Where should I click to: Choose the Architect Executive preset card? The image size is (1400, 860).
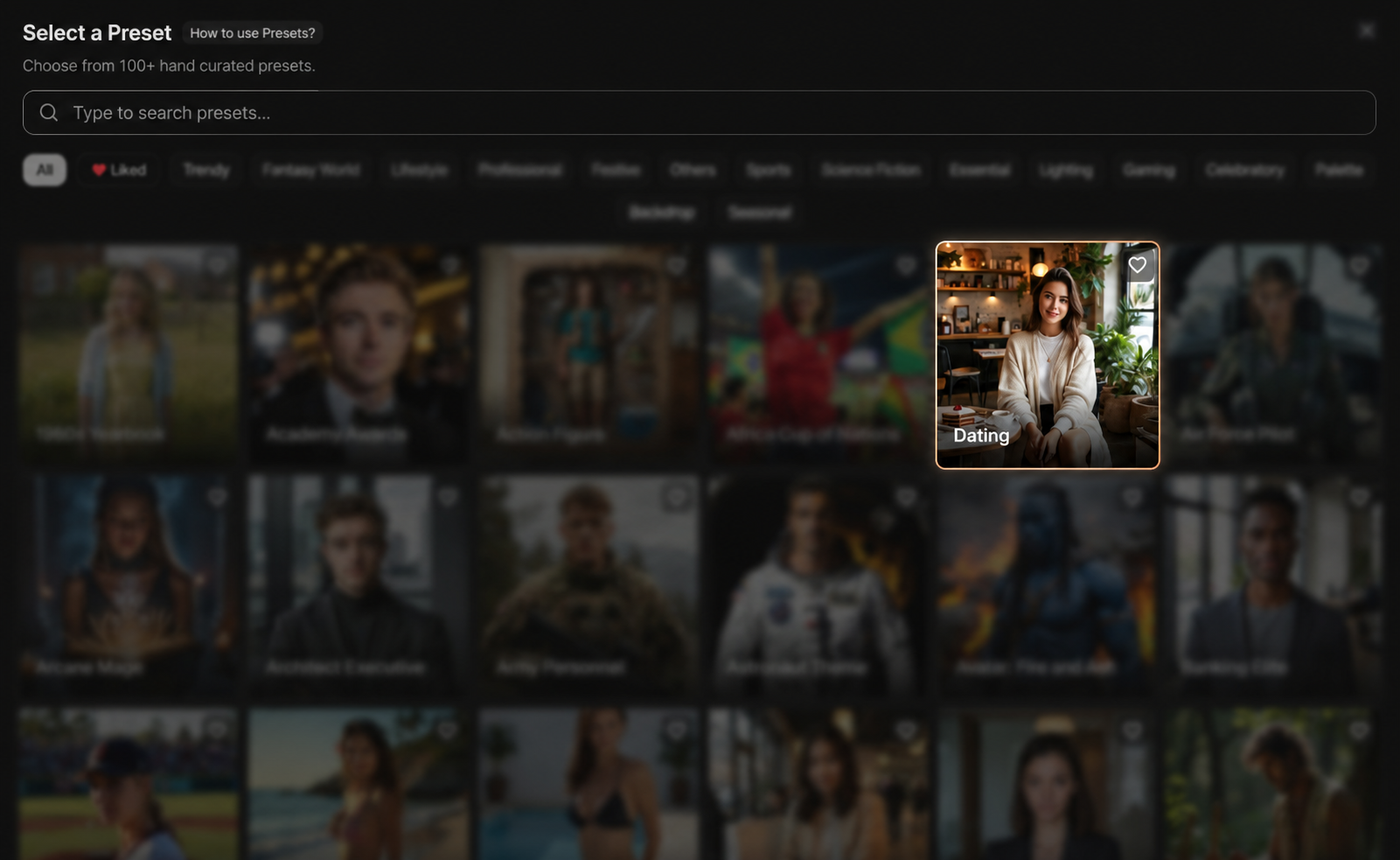pyautogui.click(x=359, y=586)
